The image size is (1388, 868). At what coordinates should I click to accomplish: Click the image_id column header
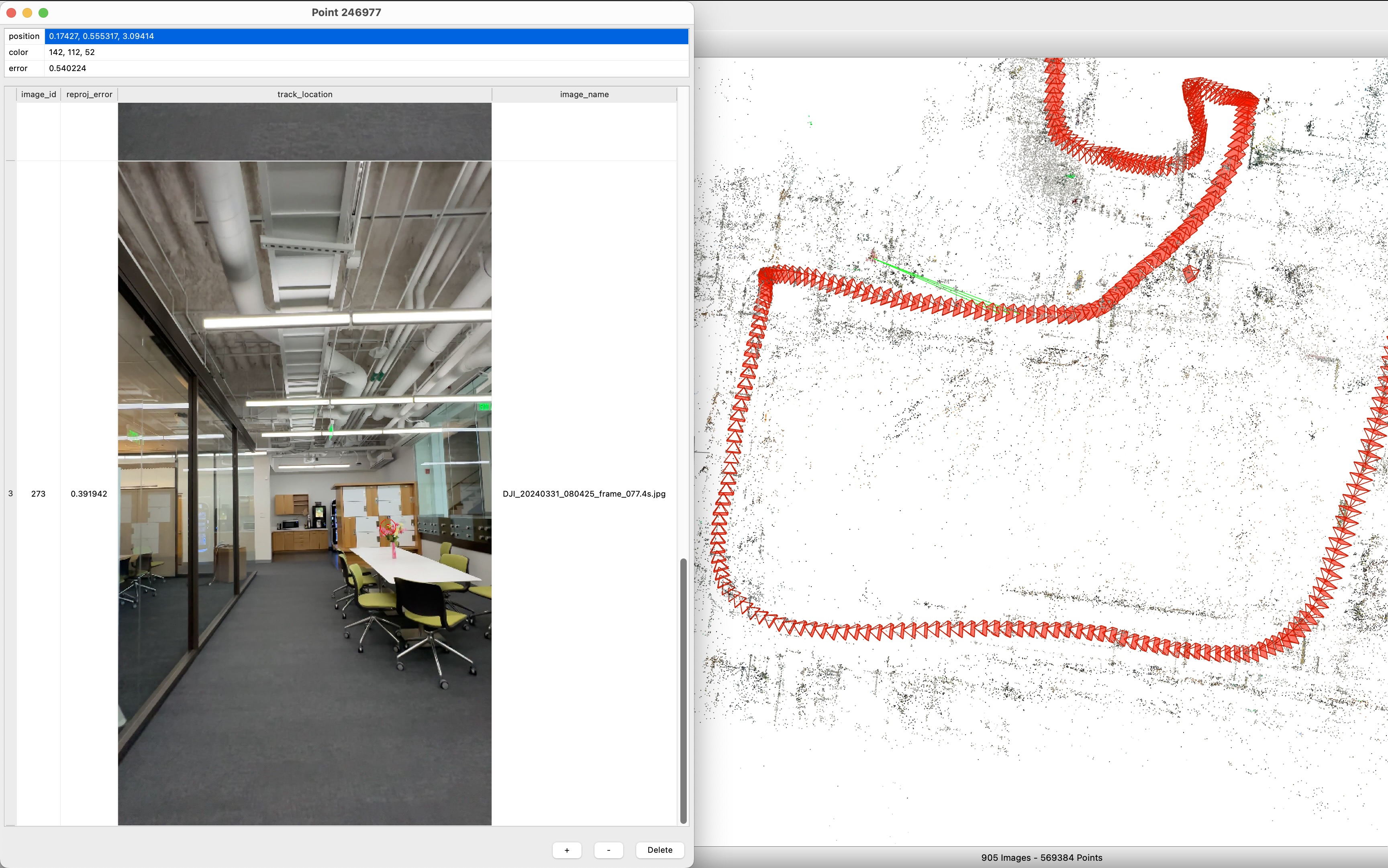(x=39, y=94)
